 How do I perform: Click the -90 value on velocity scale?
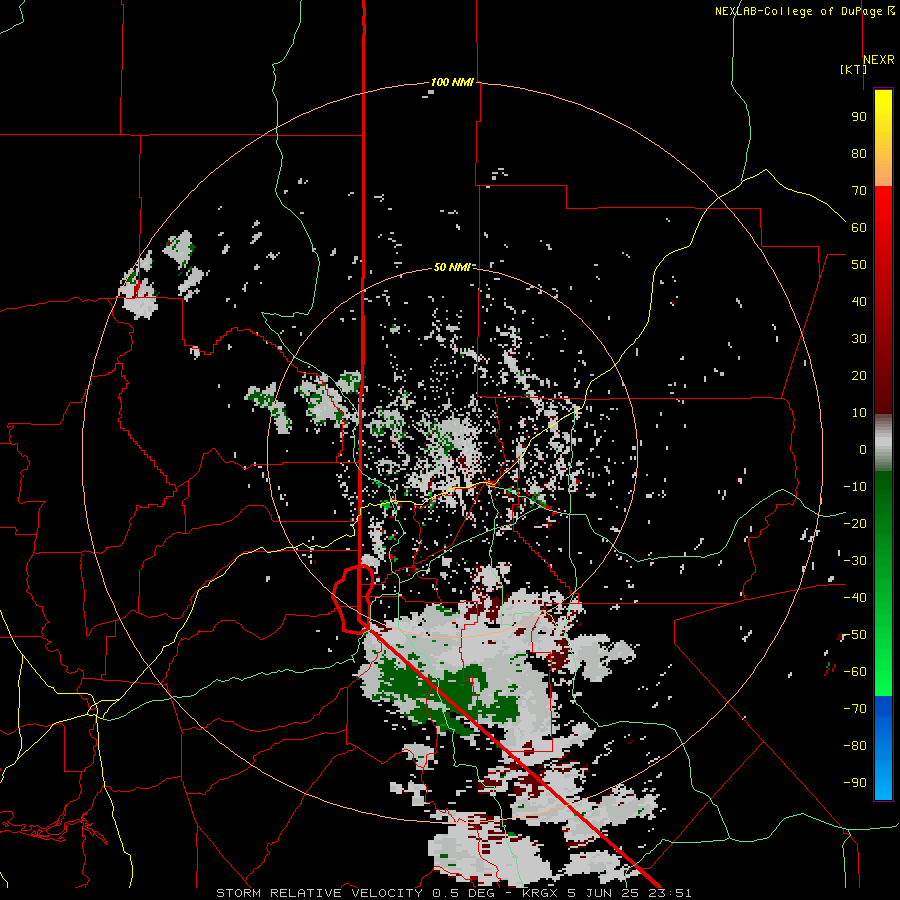pyautogui.click(x=855, y=782)
